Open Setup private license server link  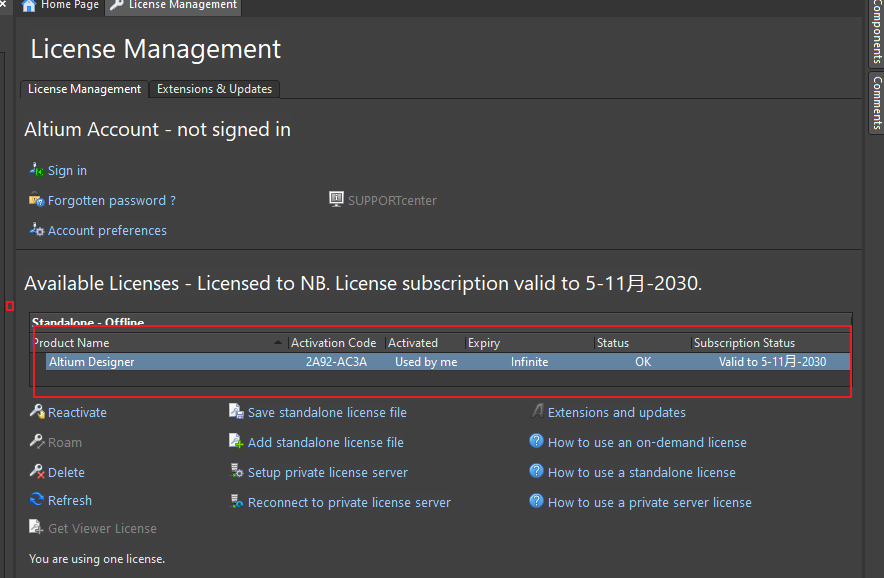[x=328, y=473]
